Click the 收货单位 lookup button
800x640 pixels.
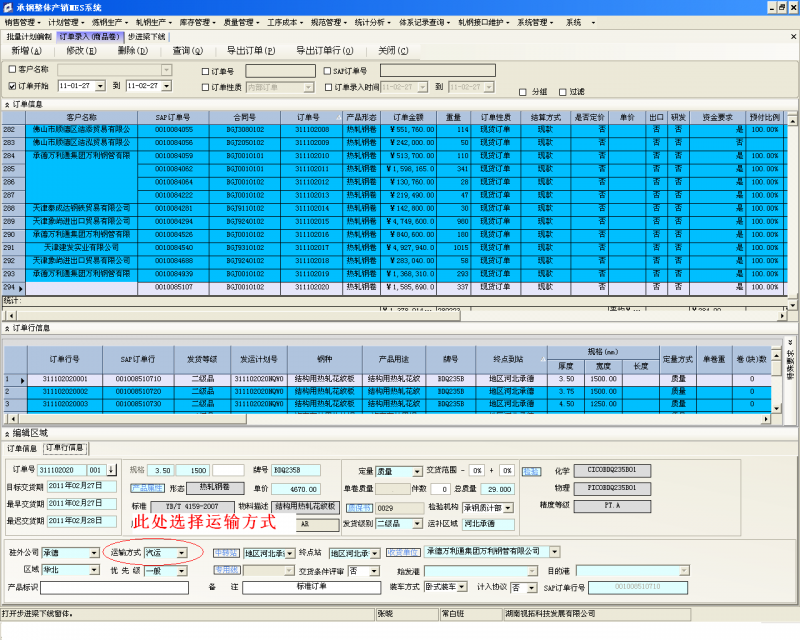403,552
